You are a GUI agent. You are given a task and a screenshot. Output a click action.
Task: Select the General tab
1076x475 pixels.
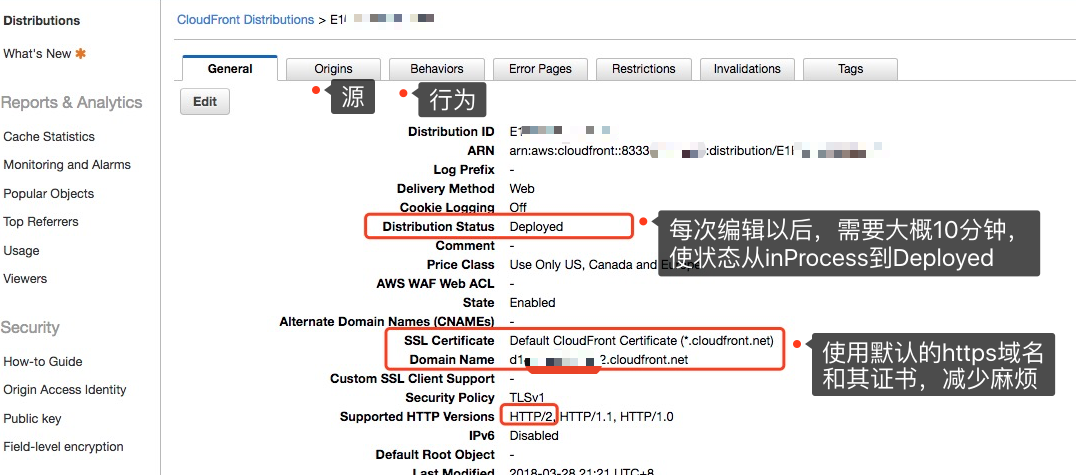(x=230, y=69)
